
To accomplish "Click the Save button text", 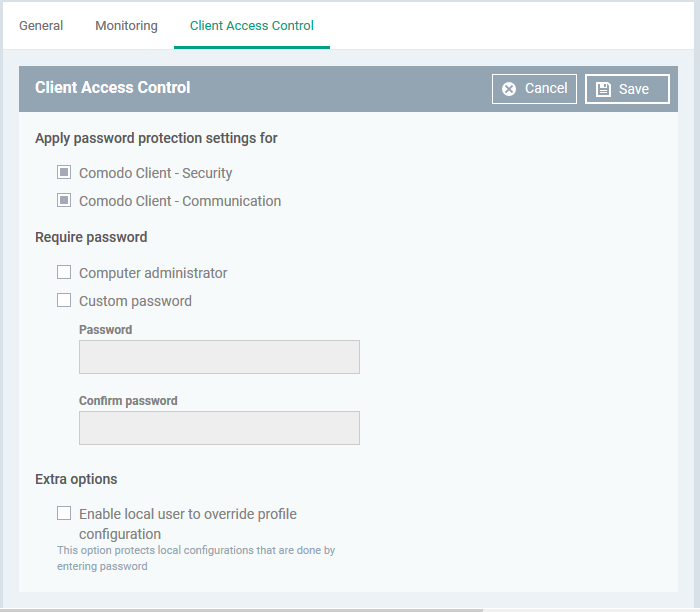I will 633,89.
